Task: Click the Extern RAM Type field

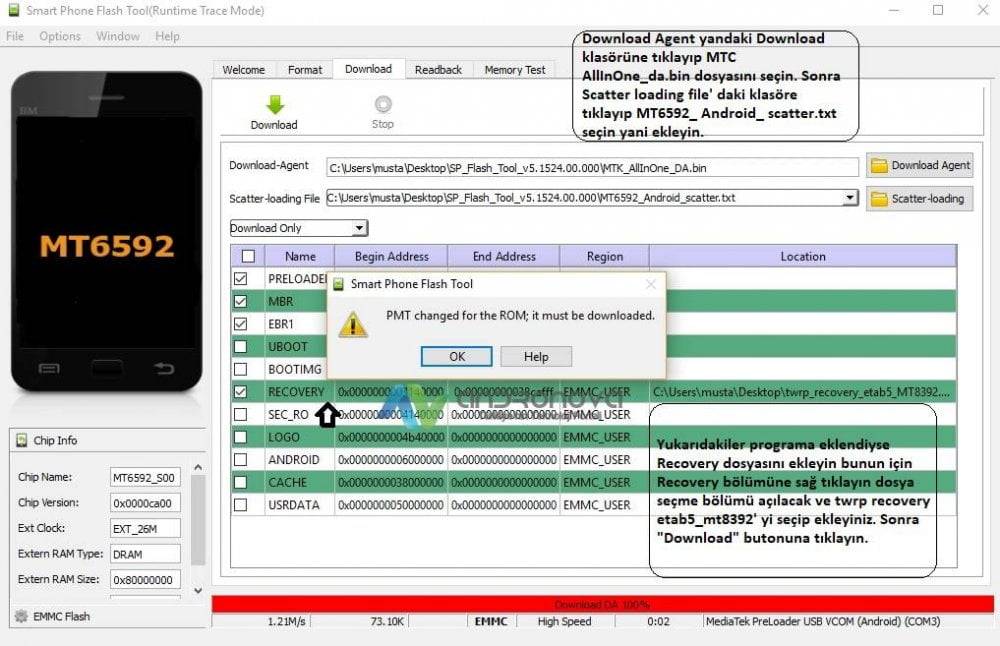Action: (x=145, y=554)
